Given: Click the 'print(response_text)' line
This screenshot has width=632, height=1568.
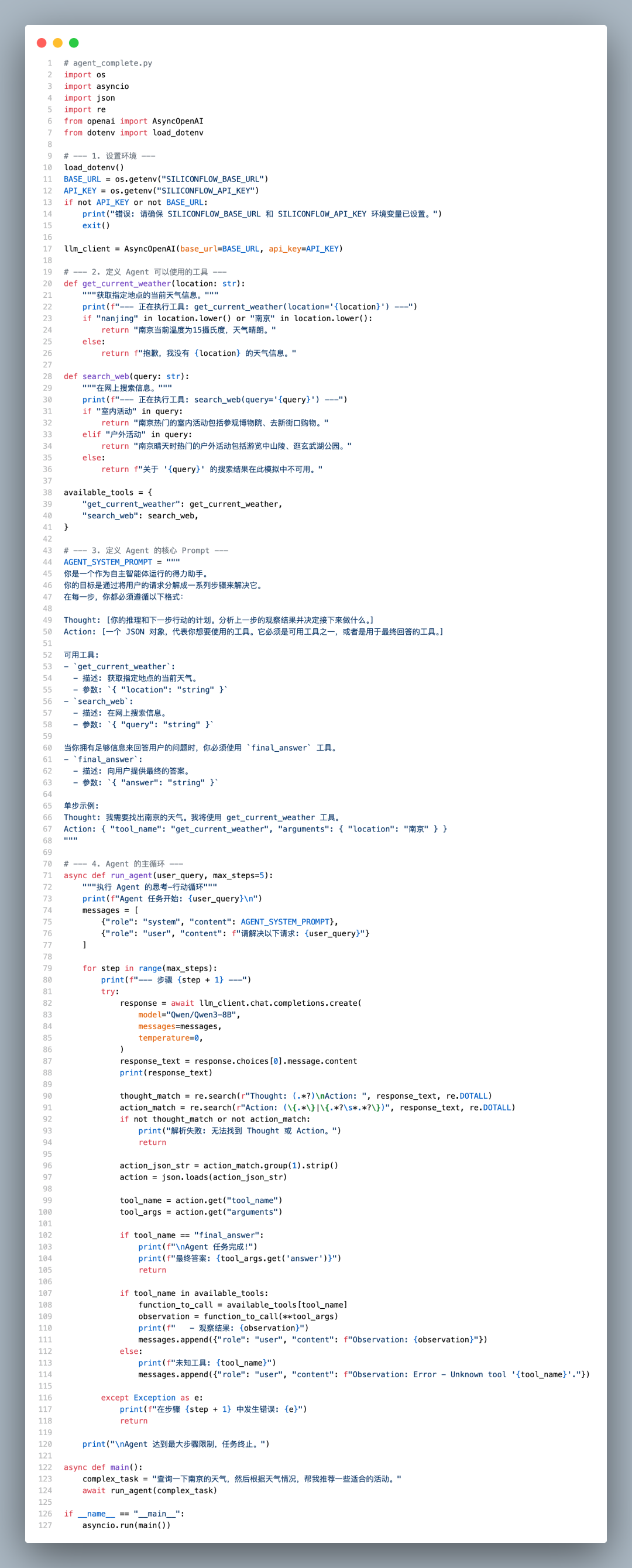Looking at the screenshot, I should [x=166, y=1072].
